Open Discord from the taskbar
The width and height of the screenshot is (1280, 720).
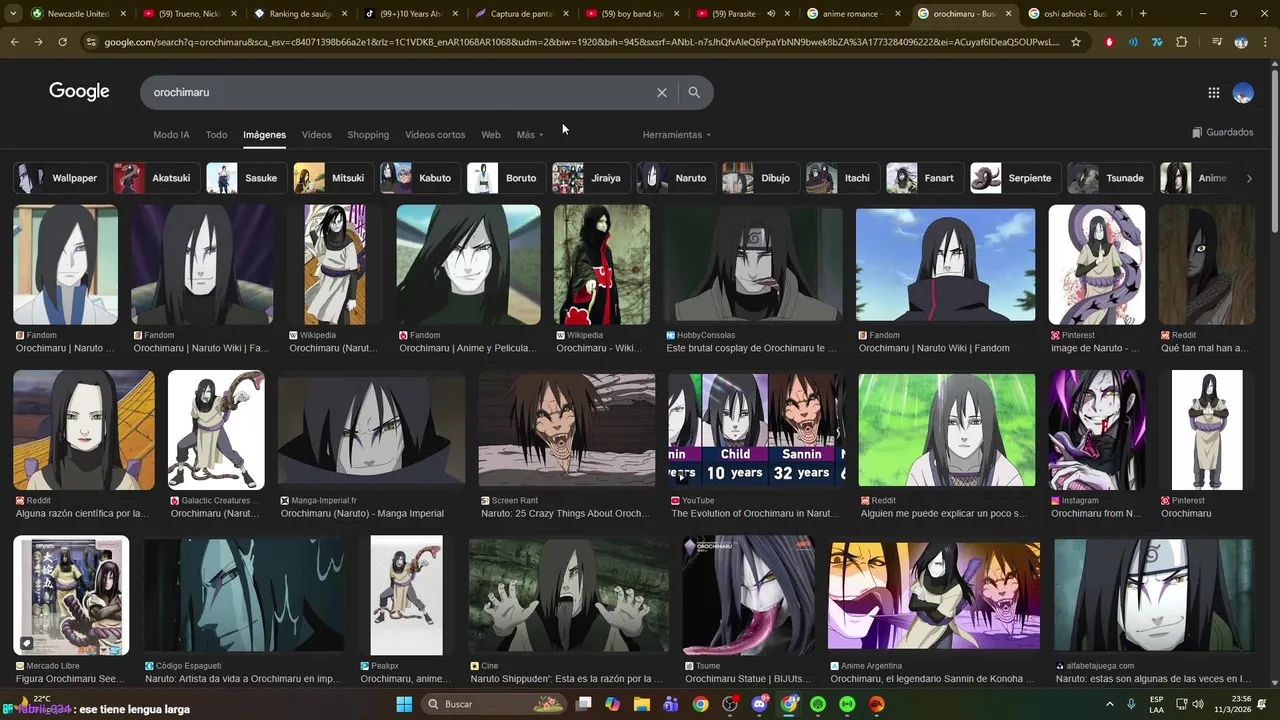(759, 704)
